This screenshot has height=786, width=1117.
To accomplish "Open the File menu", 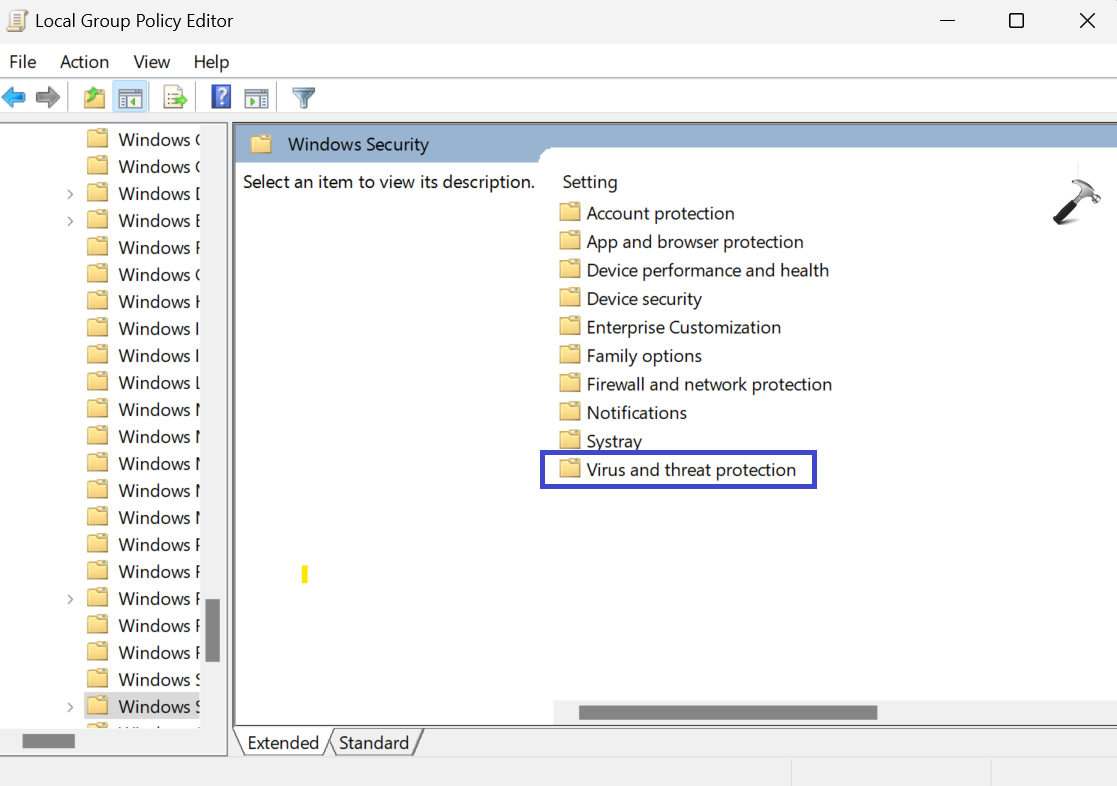I will pyautogui.click(x=23, y=62).
